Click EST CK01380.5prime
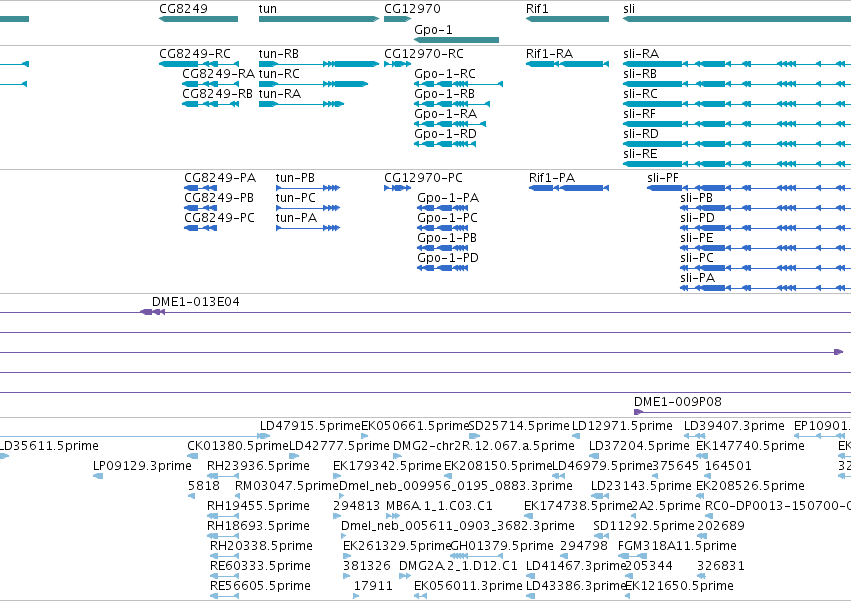 [x=191, y=456]
